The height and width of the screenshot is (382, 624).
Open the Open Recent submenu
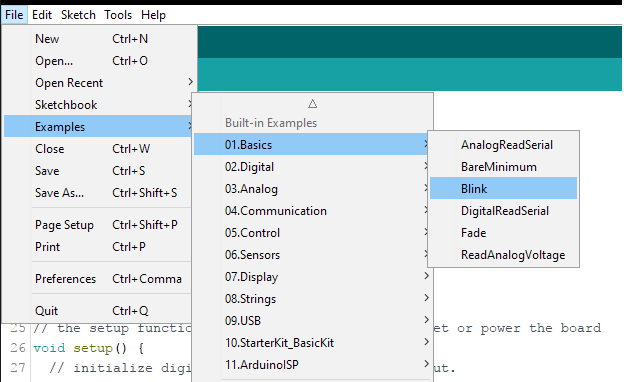pyautogui.click(x=99, y=82)
